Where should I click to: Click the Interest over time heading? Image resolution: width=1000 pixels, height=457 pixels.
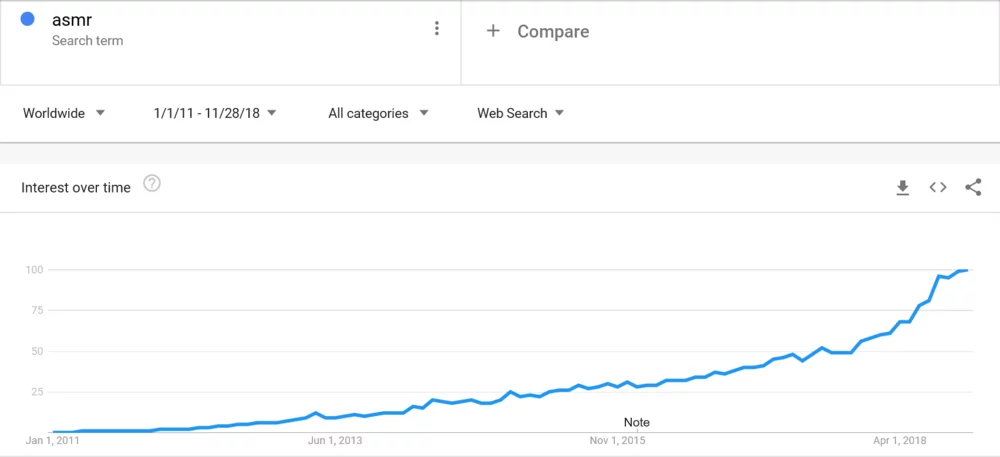[x=76, y=187]
